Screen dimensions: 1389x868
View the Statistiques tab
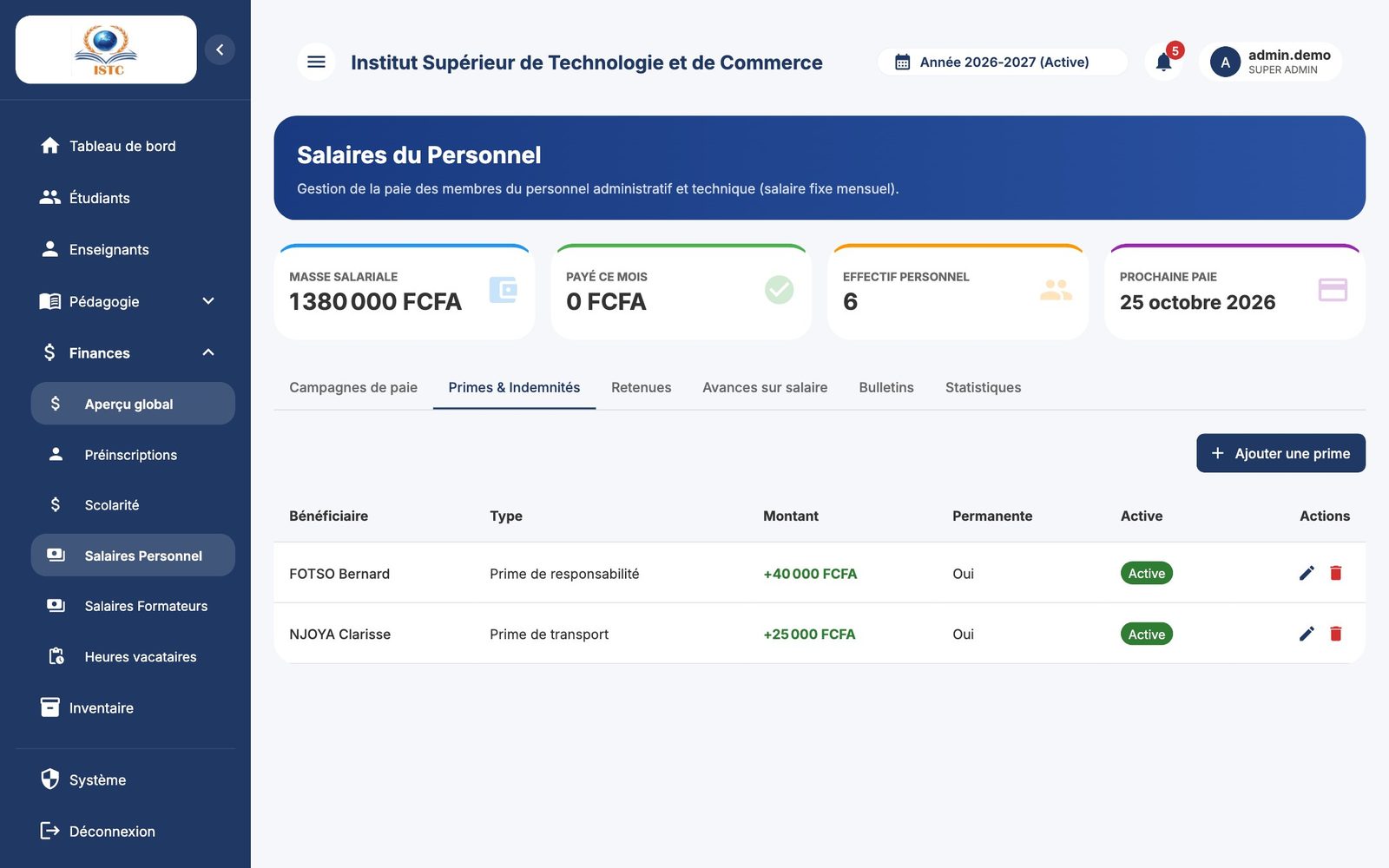tap(983, 387)
